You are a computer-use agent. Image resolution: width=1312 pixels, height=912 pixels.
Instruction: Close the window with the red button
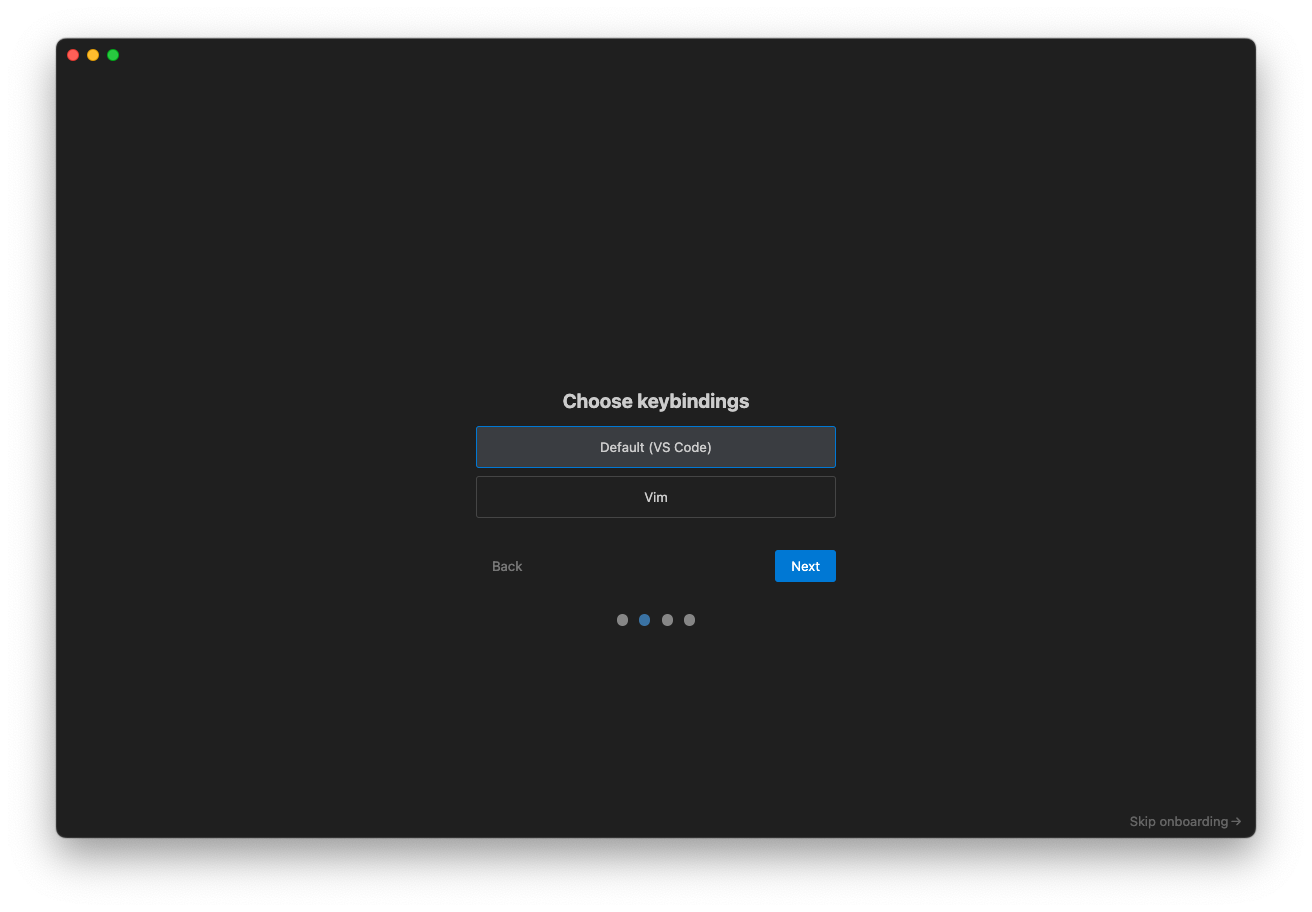73,55
